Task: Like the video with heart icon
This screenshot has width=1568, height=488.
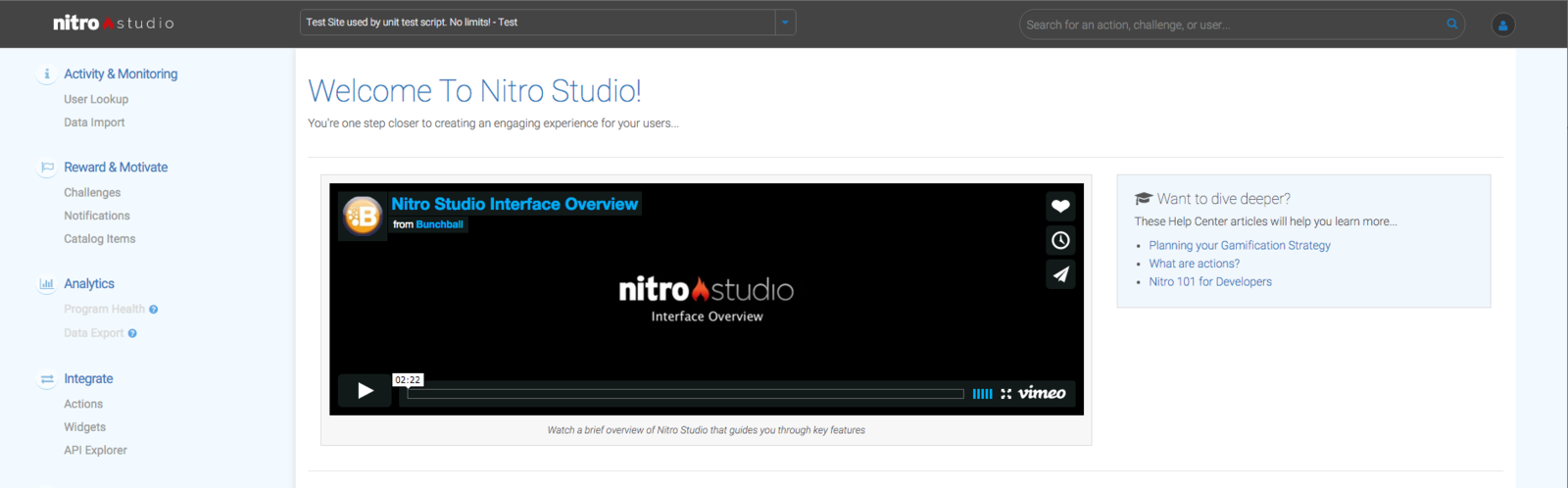Action: [x=1060, y=206]
